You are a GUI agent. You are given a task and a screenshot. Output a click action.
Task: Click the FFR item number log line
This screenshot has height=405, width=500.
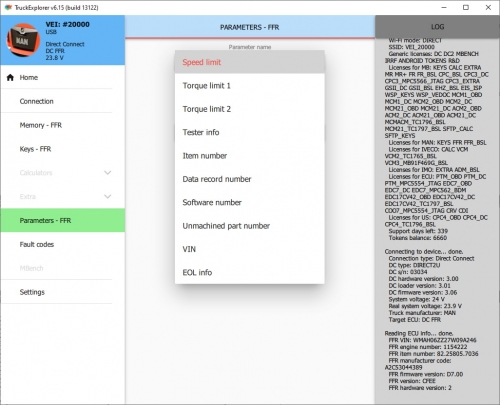(x=433, y=354)
